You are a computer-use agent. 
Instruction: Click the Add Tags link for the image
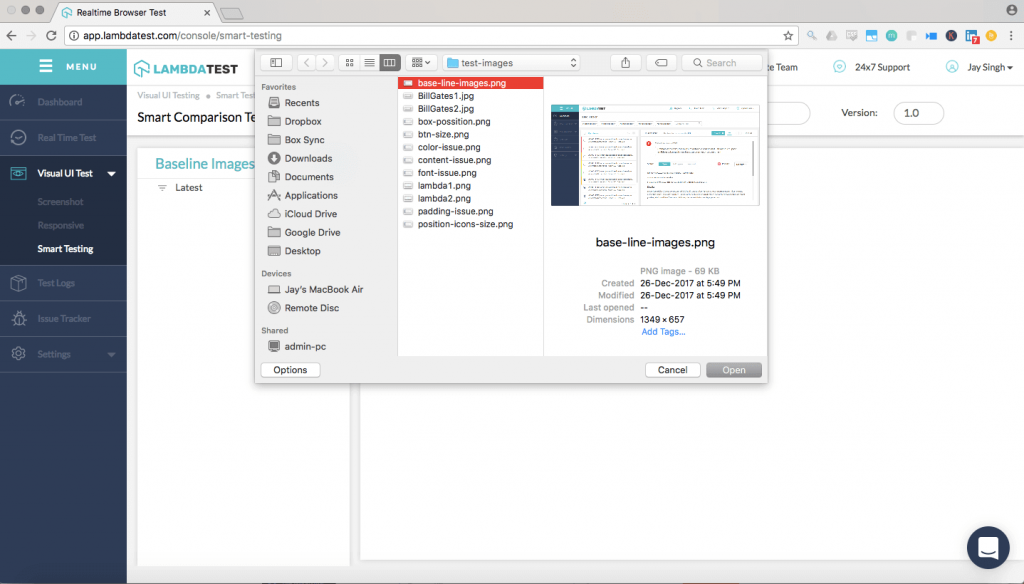tap(663, 331)
